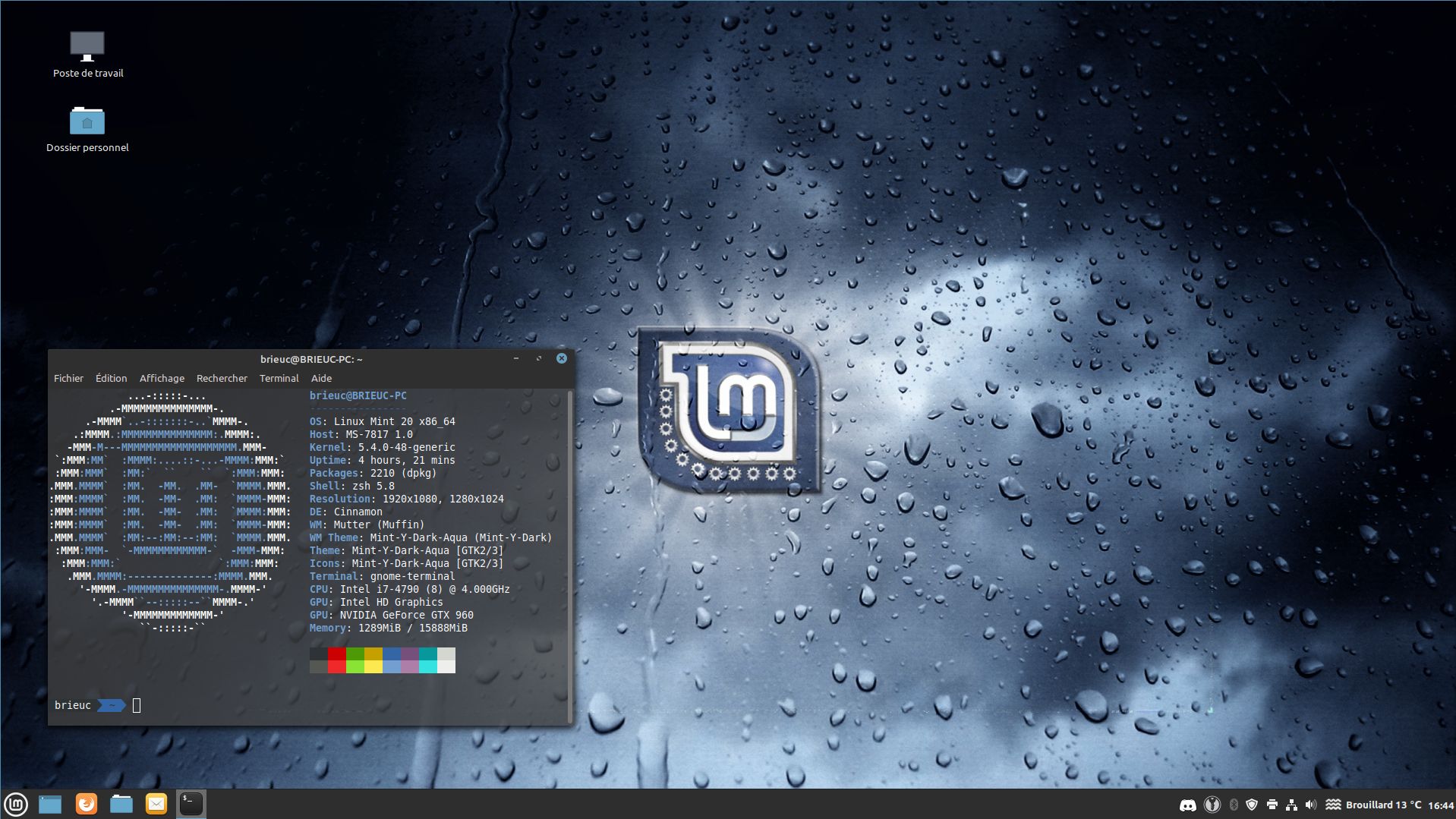Adjust volume via the speaker tray icon
Screen dimensions: 1456x819
(1312, 804)
